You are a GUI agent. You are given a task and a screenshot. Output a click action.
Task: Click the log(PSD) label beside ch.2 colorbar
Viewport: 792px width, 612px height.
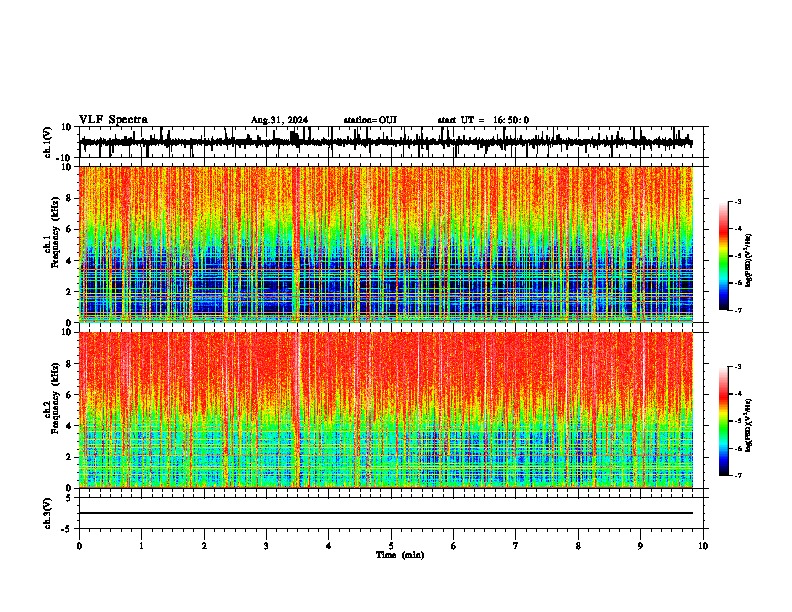coord(749,425)
